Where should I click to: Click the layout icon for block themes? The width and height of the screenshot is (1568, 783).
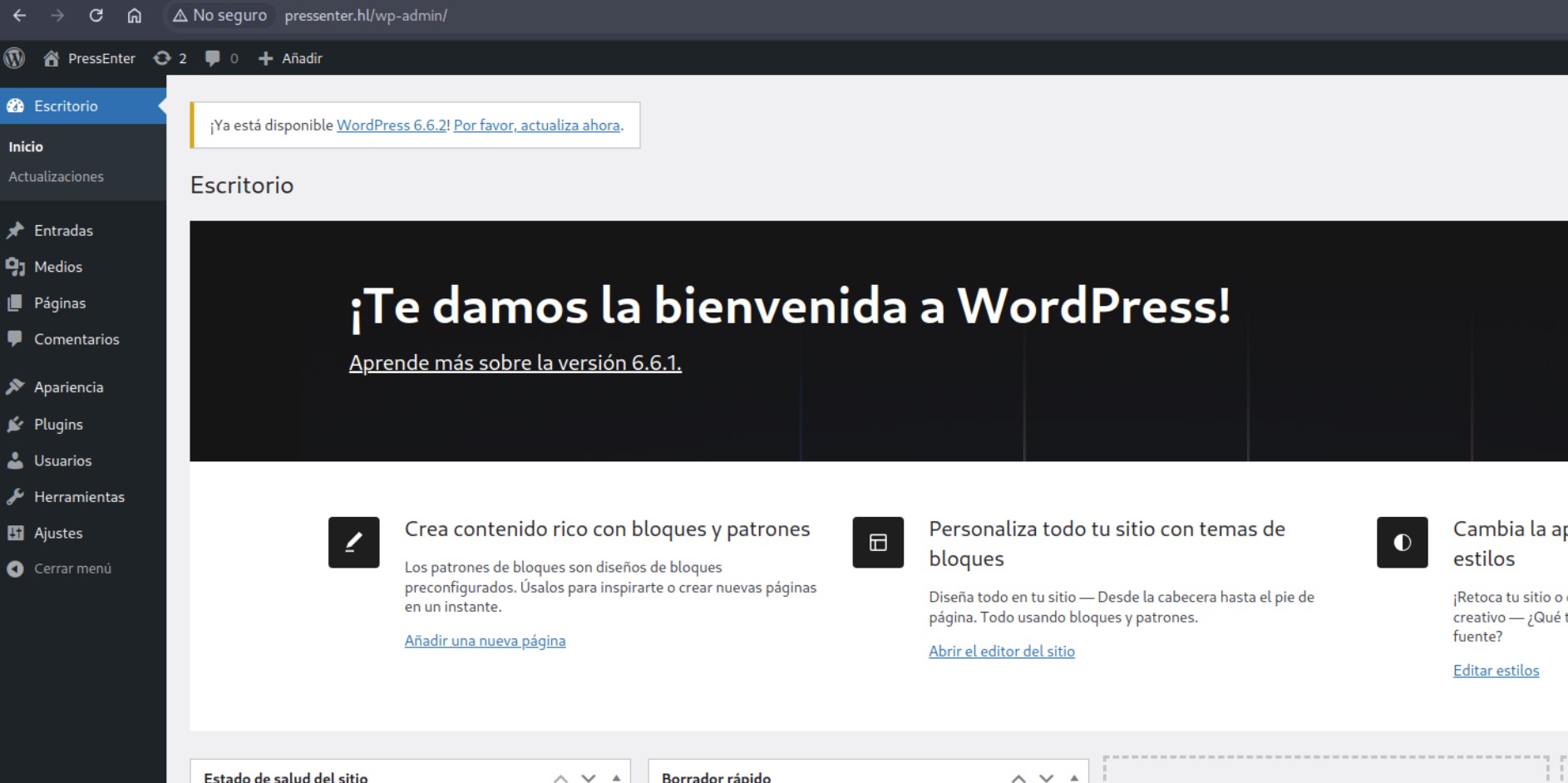878,543
